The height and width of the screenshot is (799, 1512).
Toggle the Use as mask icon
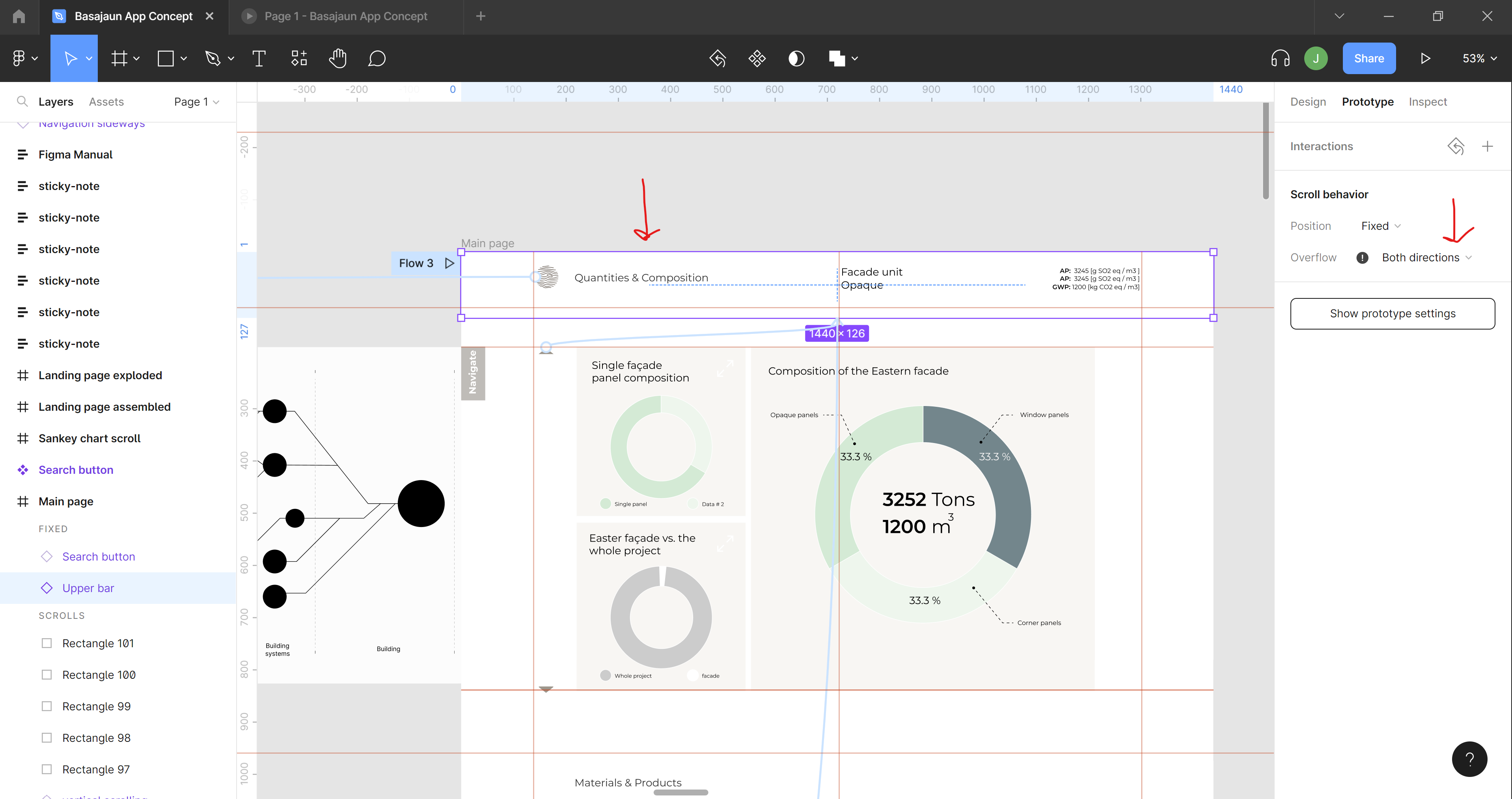coord(796,58)
